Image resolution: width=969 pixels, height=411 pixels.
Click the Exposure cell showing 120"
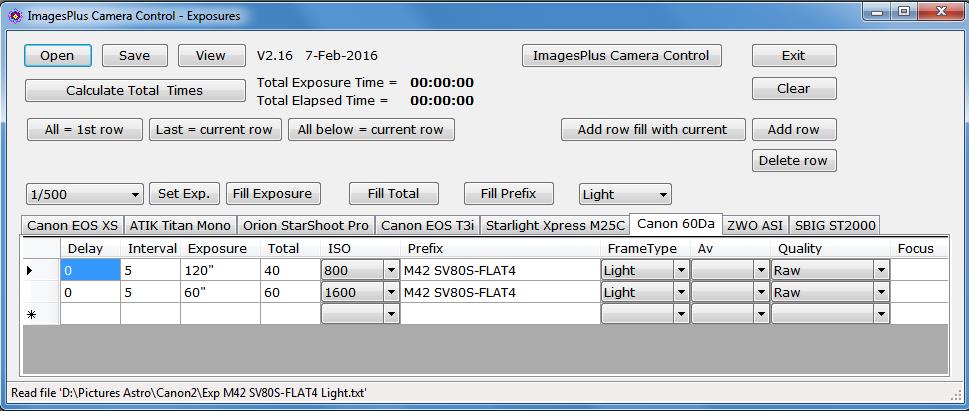point(219,270)
